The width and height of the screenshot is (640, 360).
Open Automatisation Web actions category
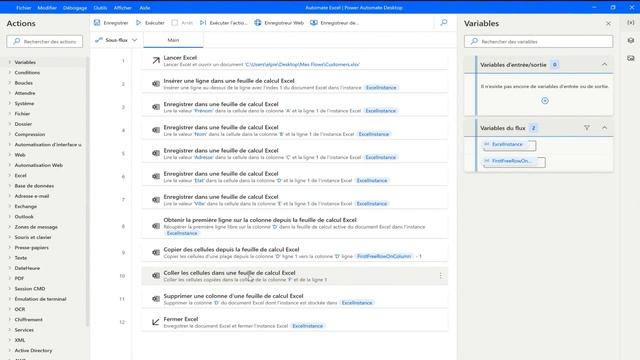[38, 165]
